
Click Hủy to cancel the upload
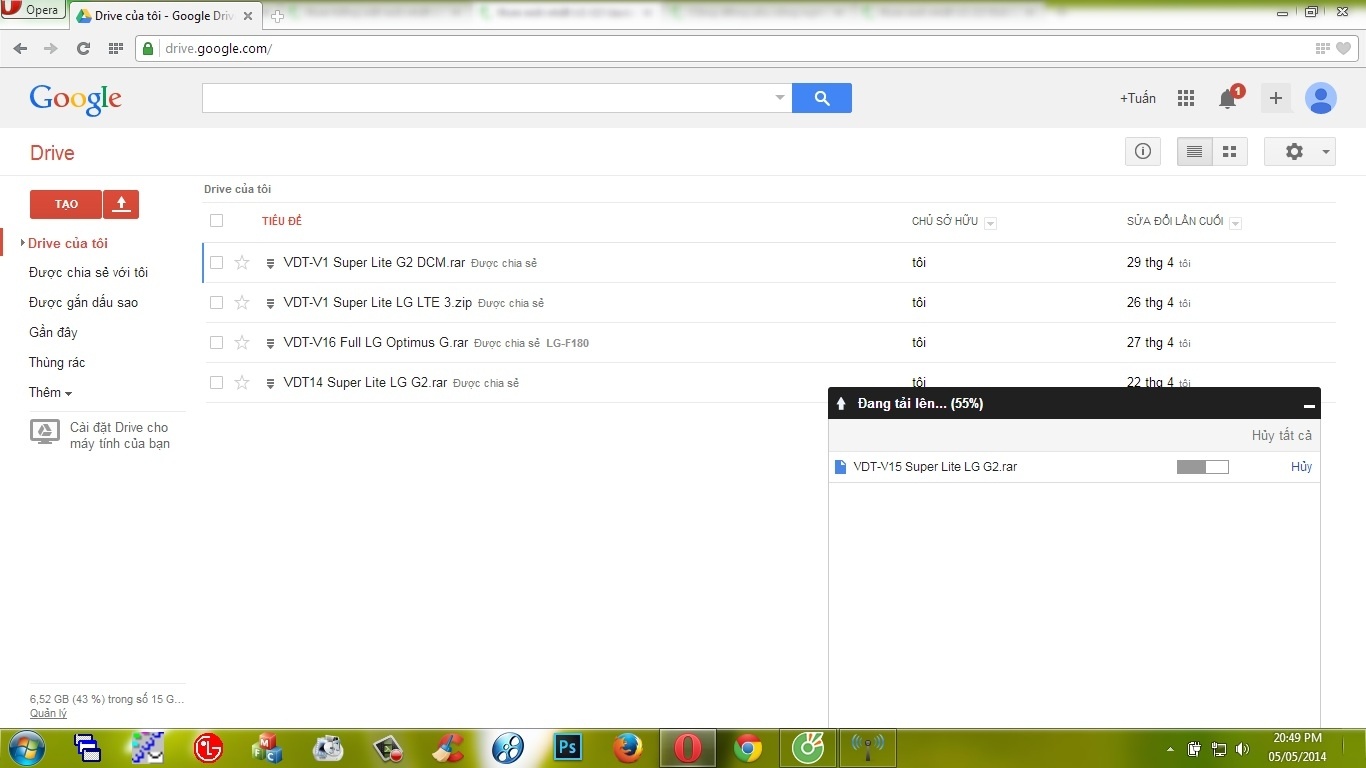(x=1300, y=467)
